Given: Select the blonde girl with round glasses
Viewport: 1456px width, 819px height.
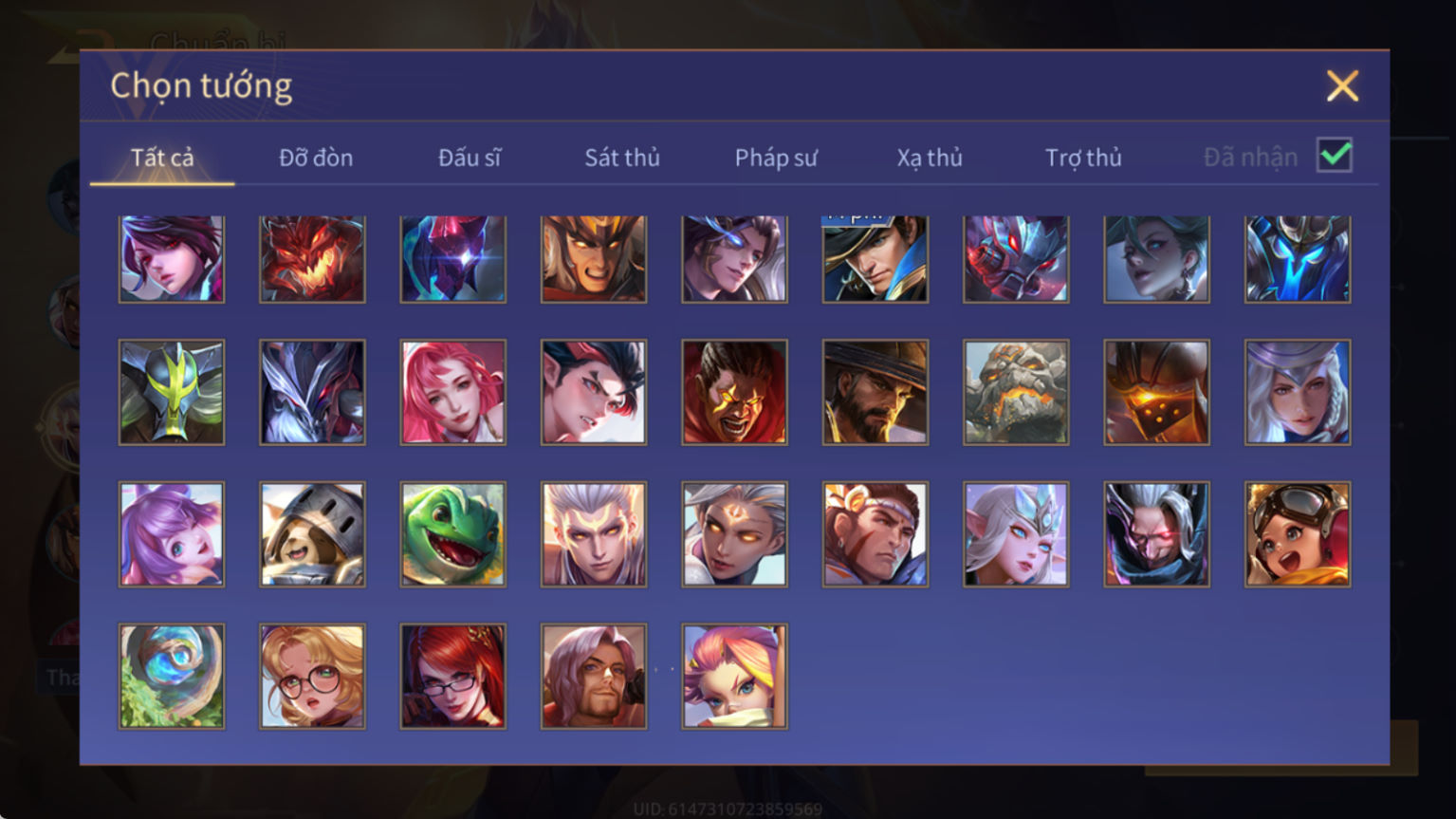Looking at the screenshot, I should tap(312, 677).
